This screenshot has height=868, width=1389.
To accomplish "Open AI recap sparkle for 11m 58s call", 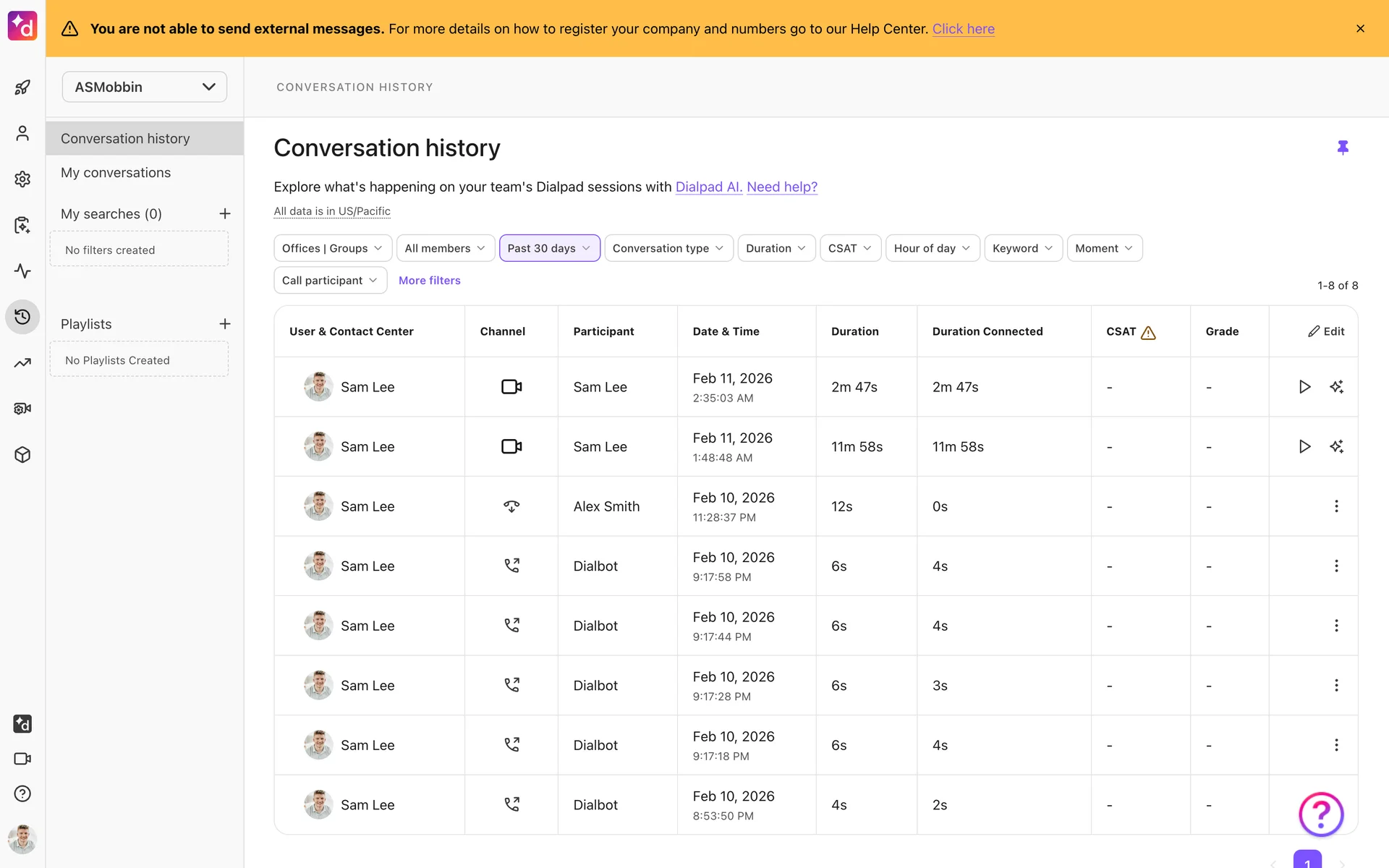I will 1336,447.
